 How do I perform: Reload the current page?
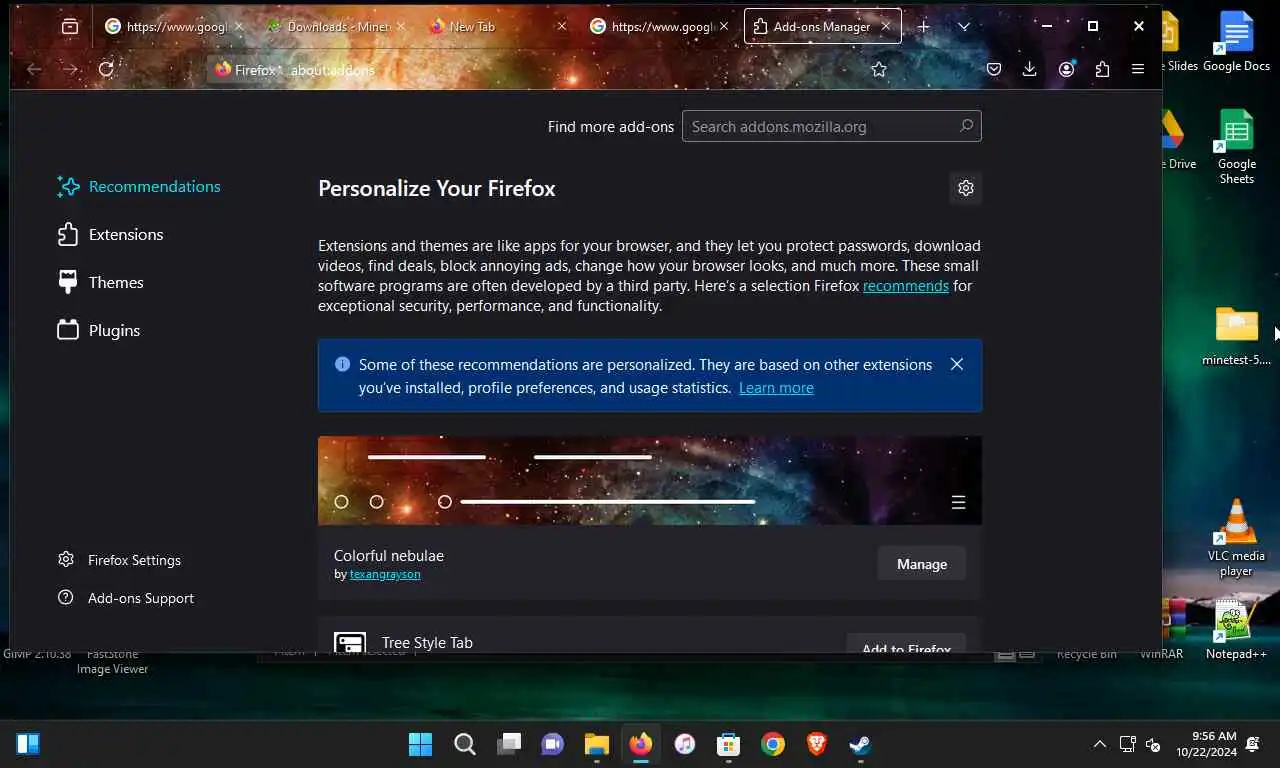(x=106, y=69)
